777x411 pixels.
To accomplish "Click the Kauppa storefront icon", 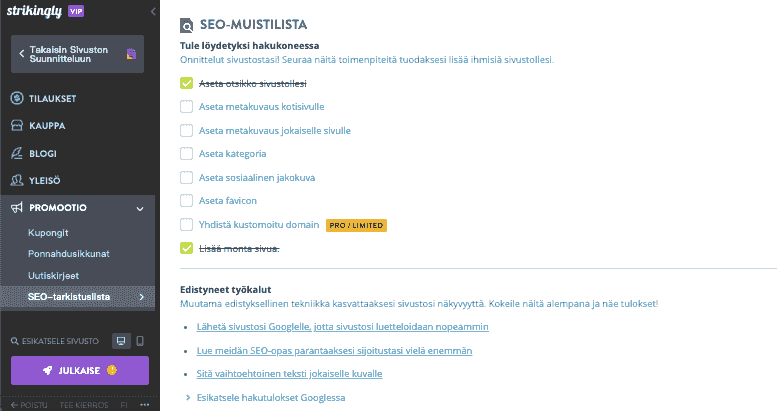I will 17,125.
